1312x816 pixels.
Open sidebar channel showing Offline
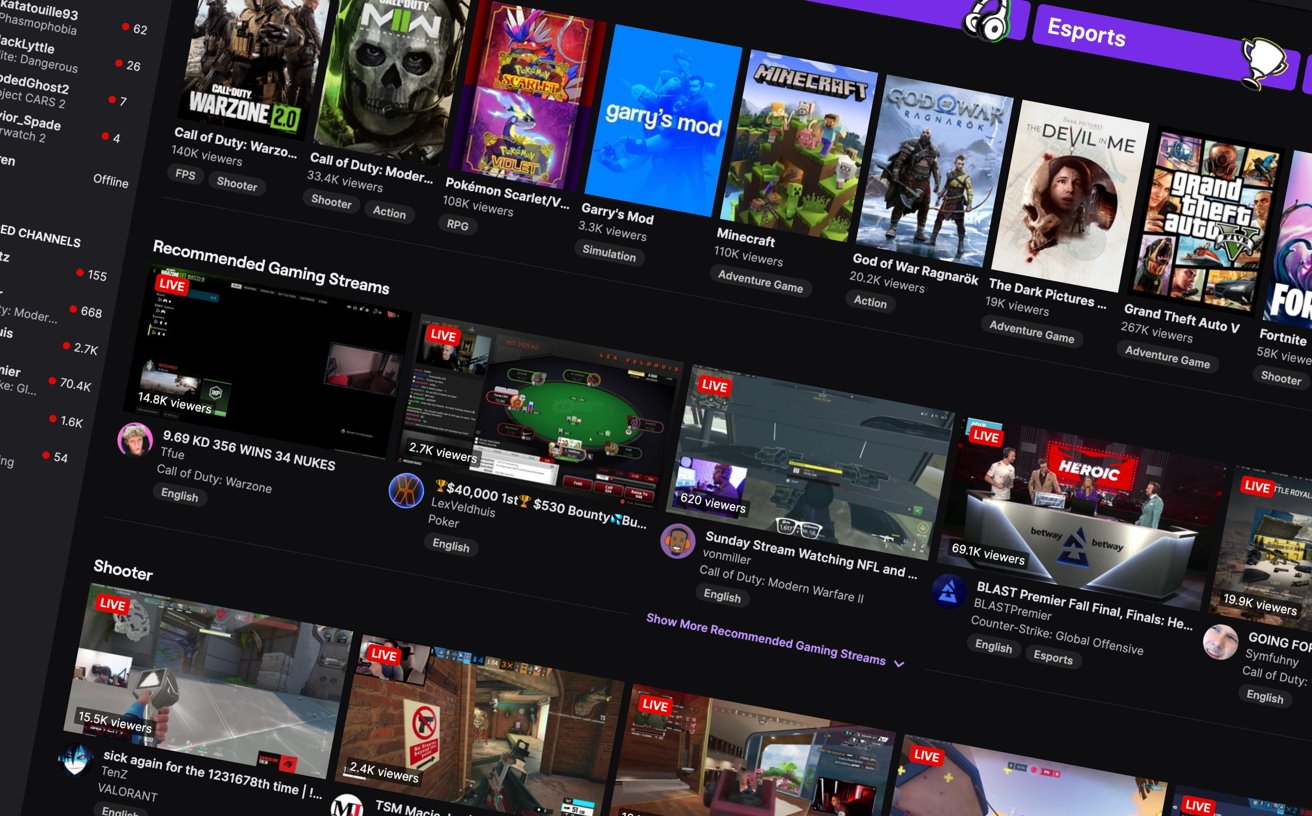[x=65, y=170]
